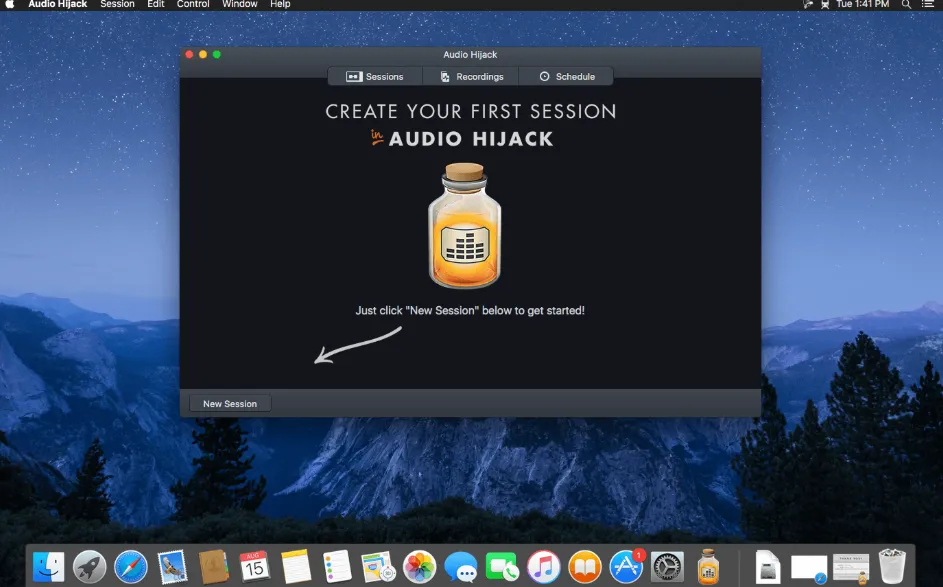Open Contacts book icon in dock
Viewport: 943px width, 587px height.
point(213,567)
